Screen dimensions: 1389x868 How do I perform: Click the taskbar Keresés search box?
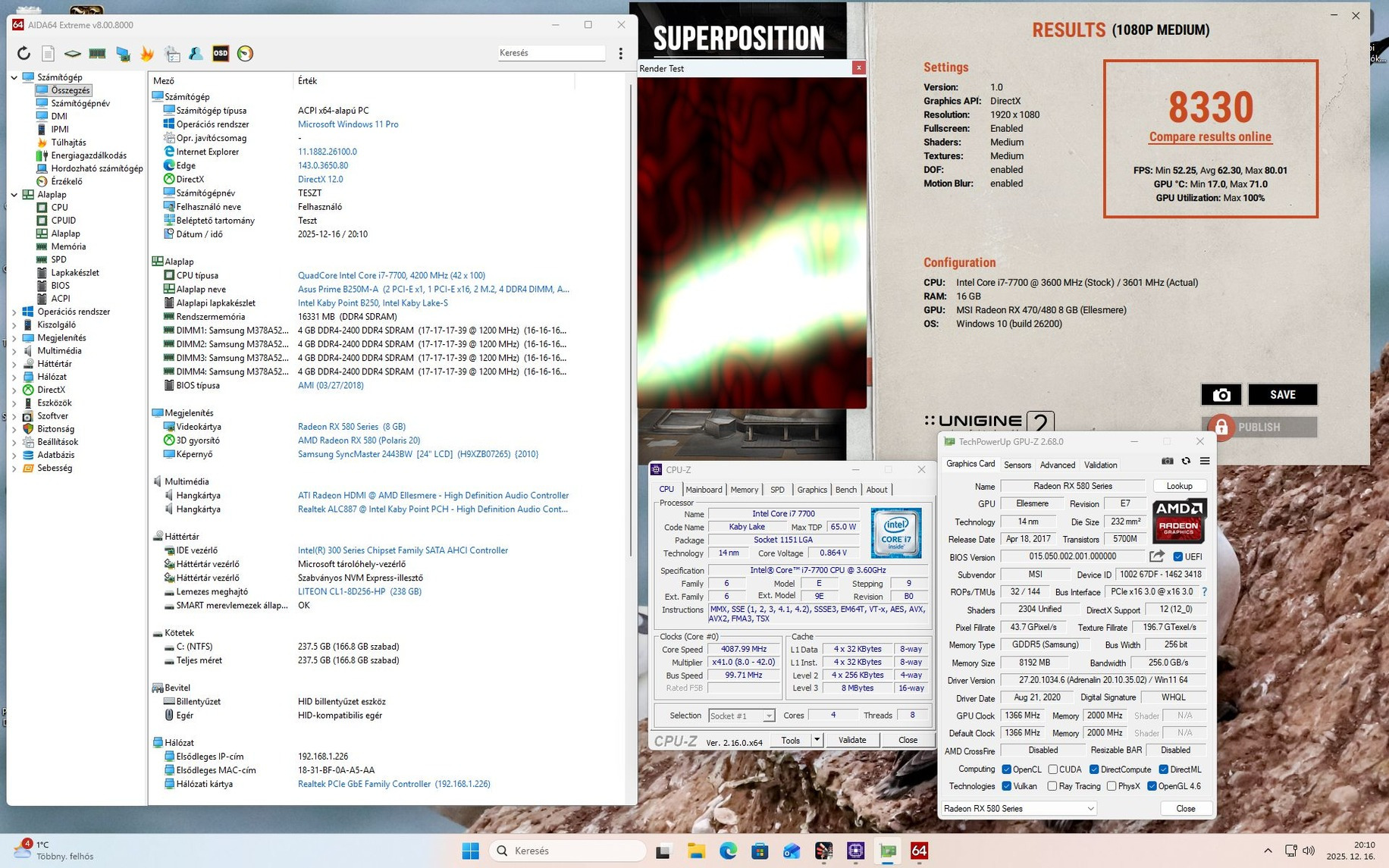point(568,851)
